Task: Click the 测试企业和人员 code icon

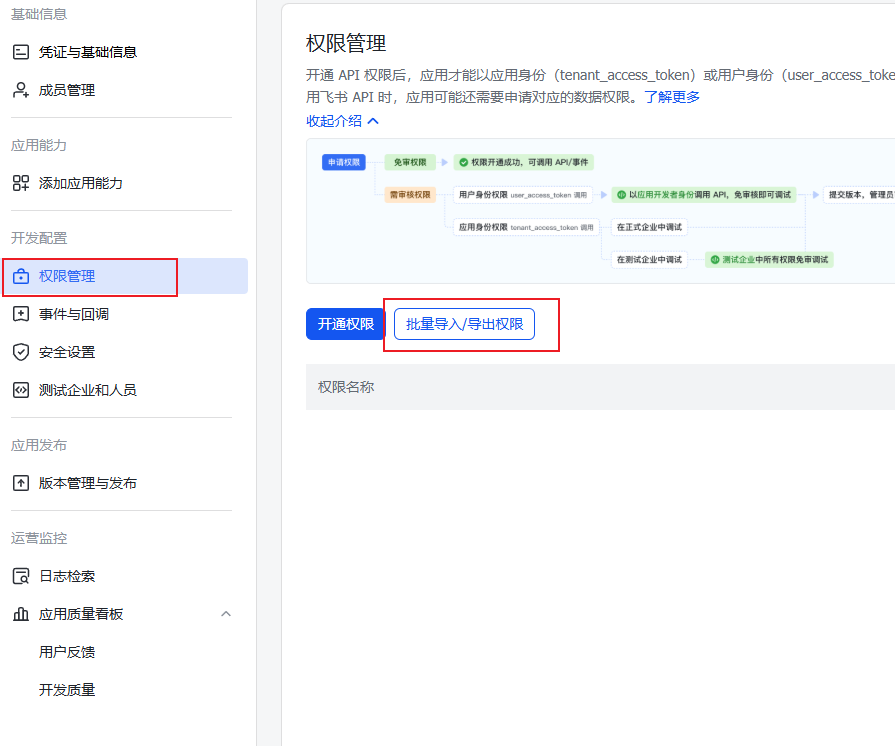Action: click(x=21, y=390)
